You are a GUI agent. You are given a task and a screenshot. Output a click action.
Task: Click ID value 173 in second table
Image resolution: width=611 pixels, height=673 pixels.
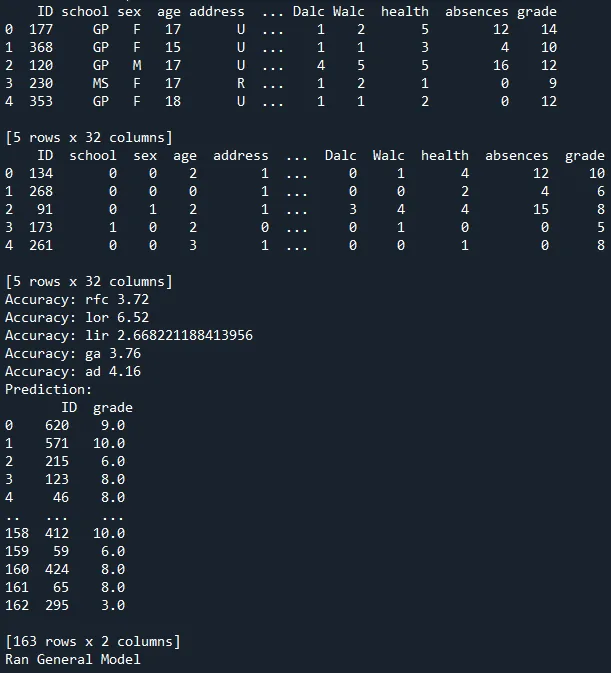[41, 227]
